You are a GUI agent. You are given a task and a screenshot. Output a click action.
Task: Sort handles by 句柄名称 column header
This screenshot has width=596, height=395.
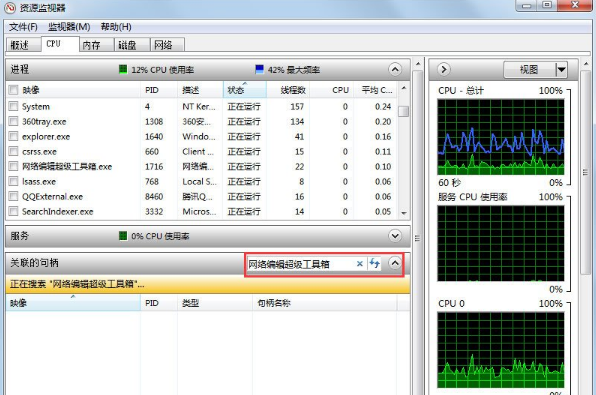(325, 303)
